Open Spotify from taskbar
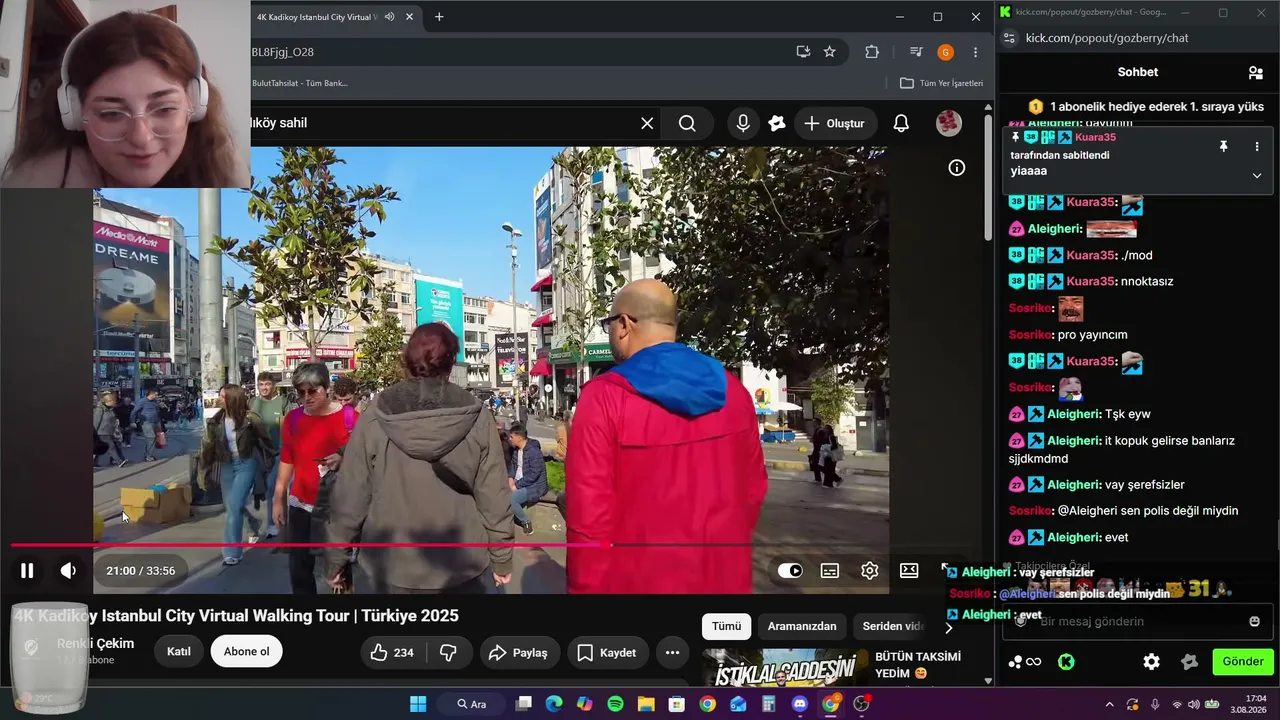 [615, 704]
